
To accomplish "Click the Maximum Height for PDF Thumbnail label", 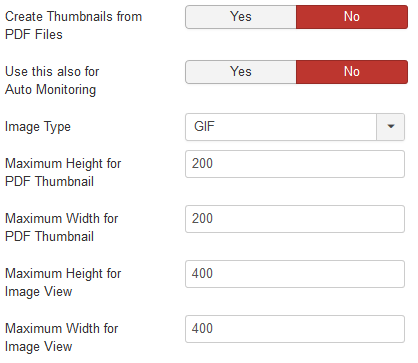I will point(63,172).
